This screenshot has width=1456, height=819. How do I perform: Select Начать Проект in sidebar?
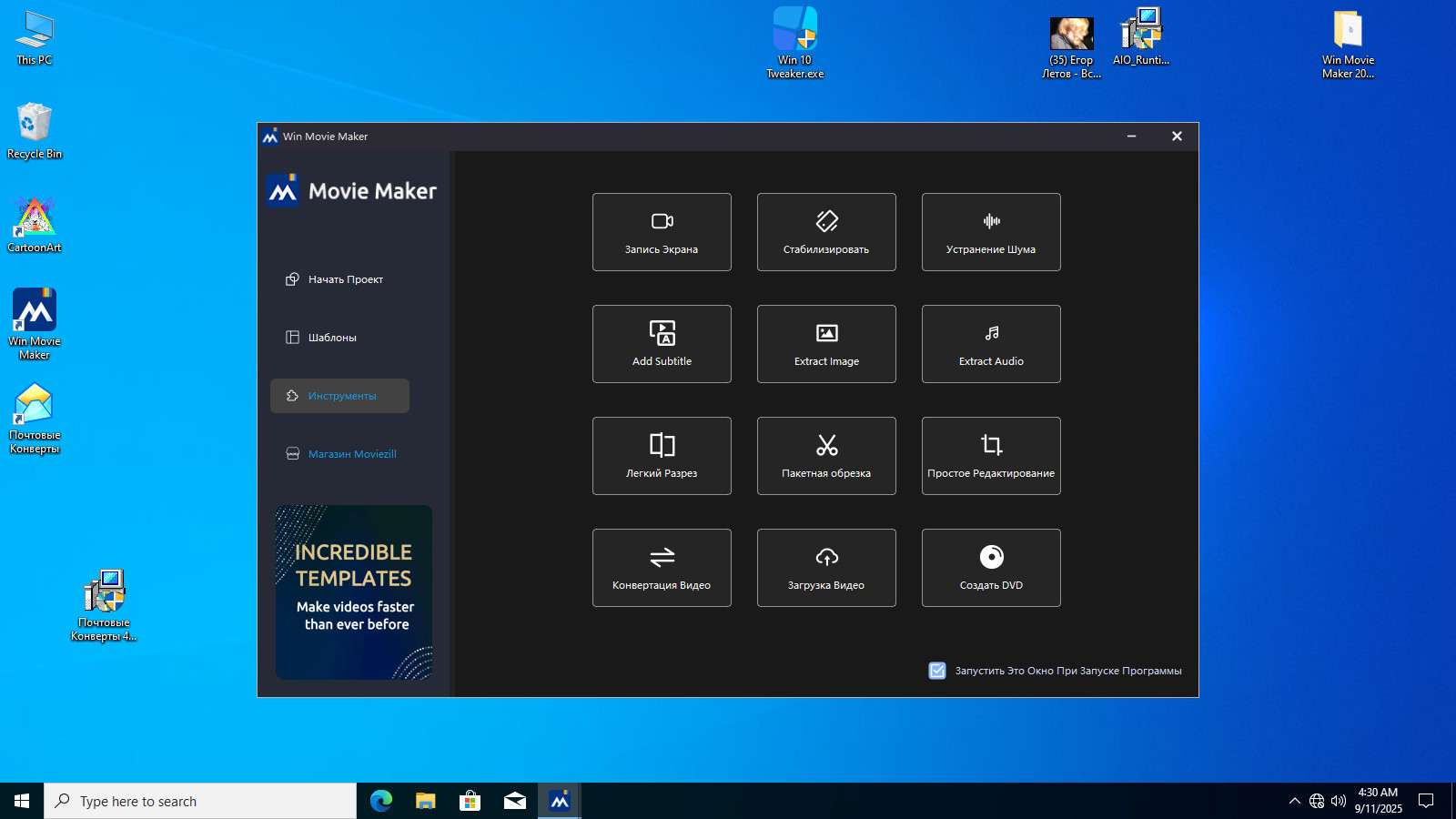[x=339, y=279]
